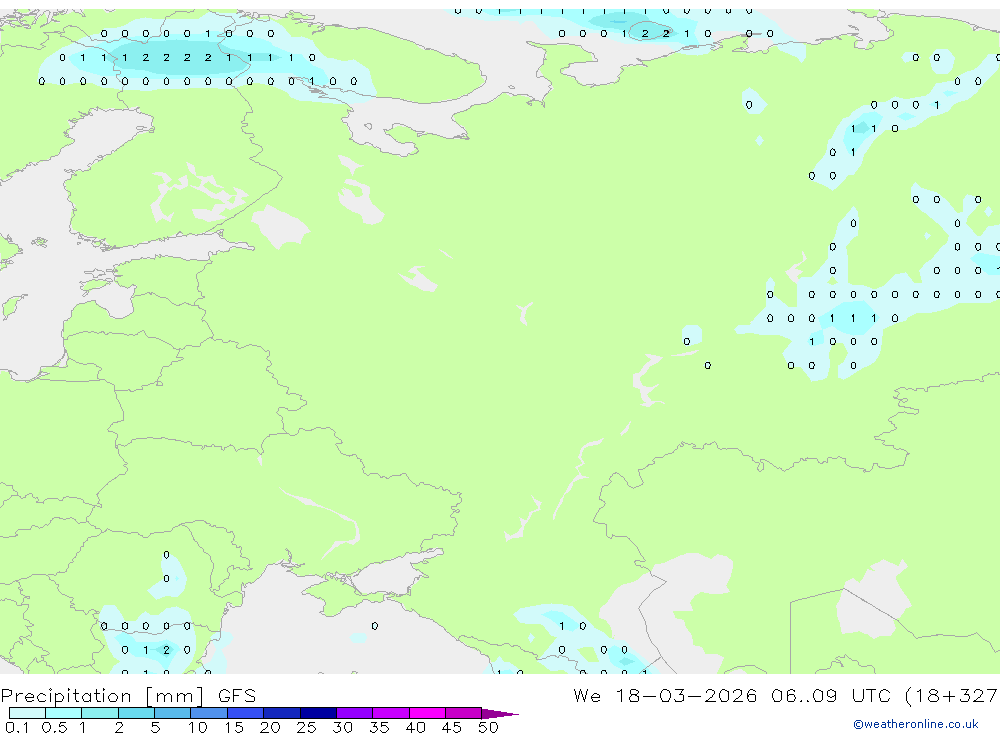Screen dimensions: 1000x733
Task: Click the "GFS" model label
Action: 237,695
